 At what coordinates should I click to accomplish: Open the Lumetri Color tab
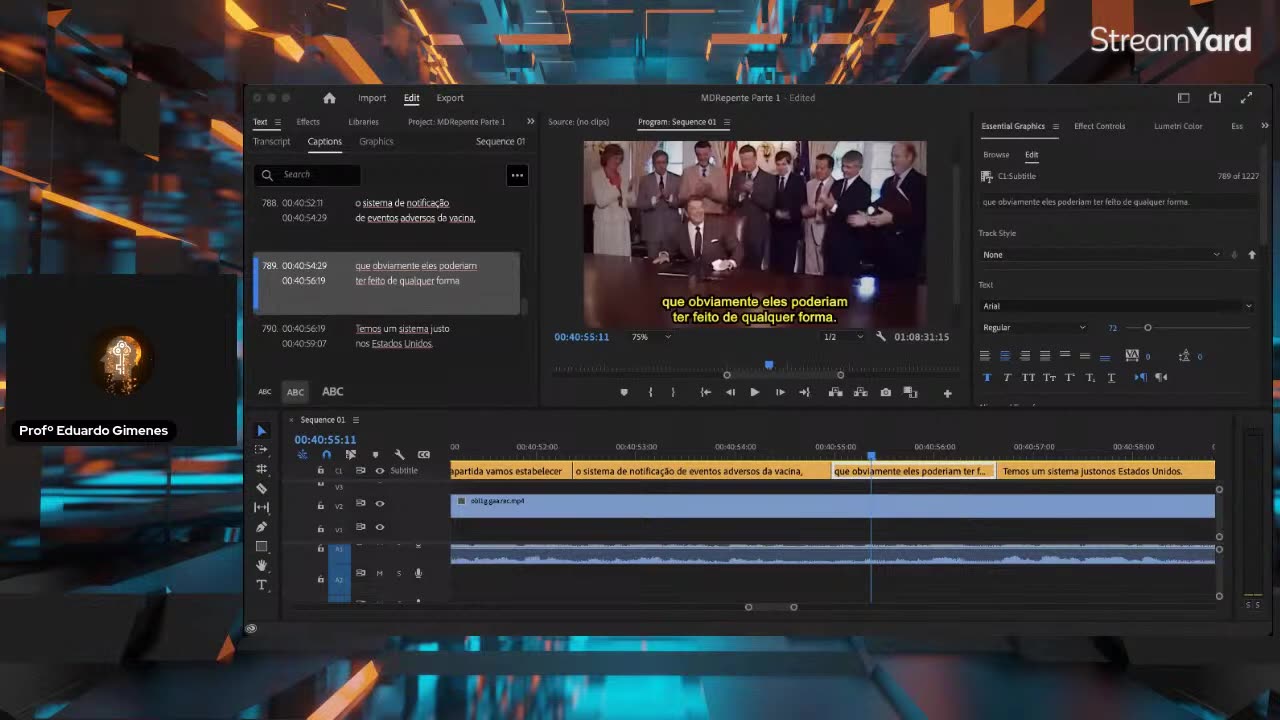click(x=1178, y=127)
